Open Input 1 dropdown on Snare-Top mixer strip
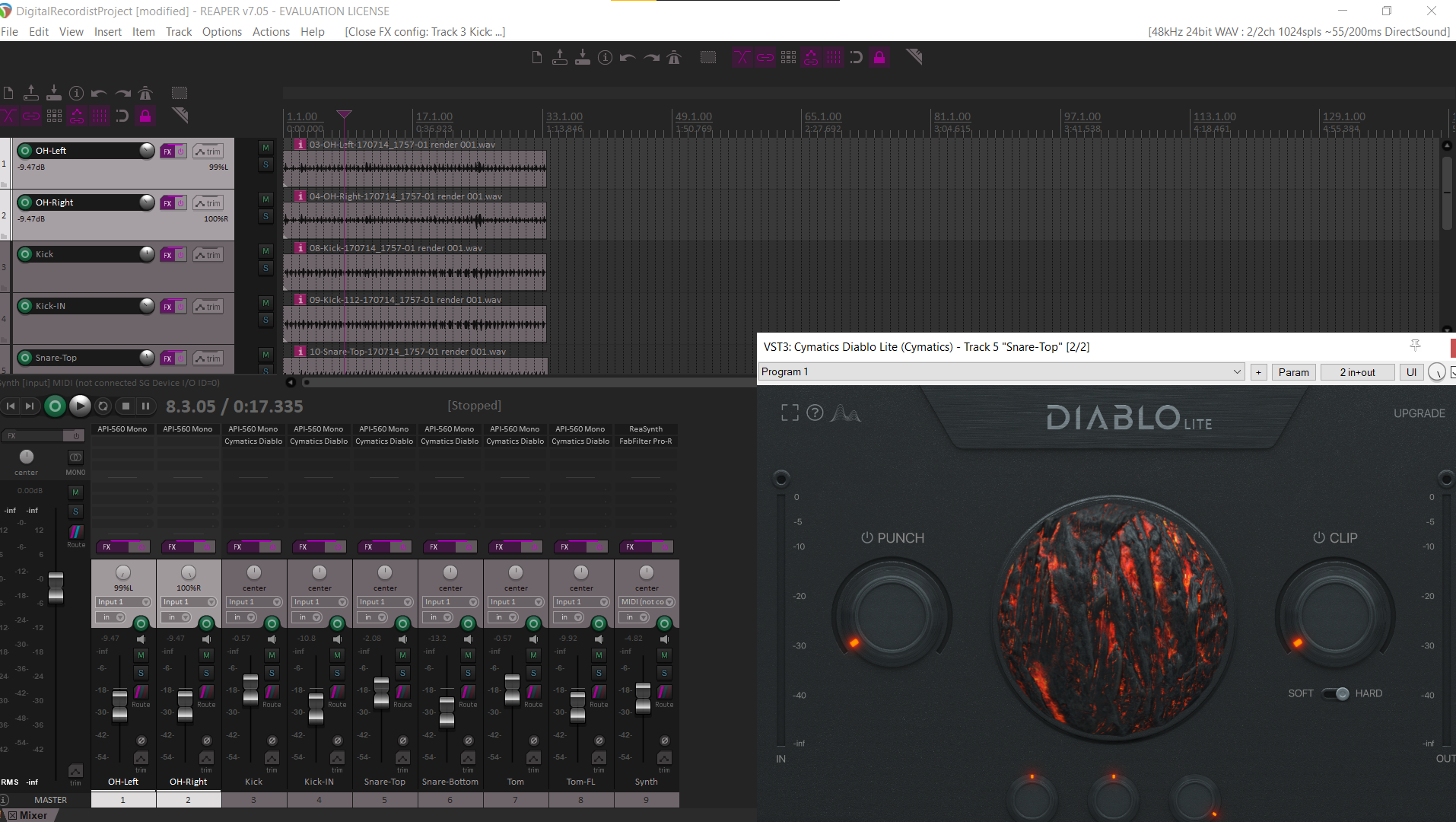Viewport: 1456px width, 822px height. click(x=385, y=602)
